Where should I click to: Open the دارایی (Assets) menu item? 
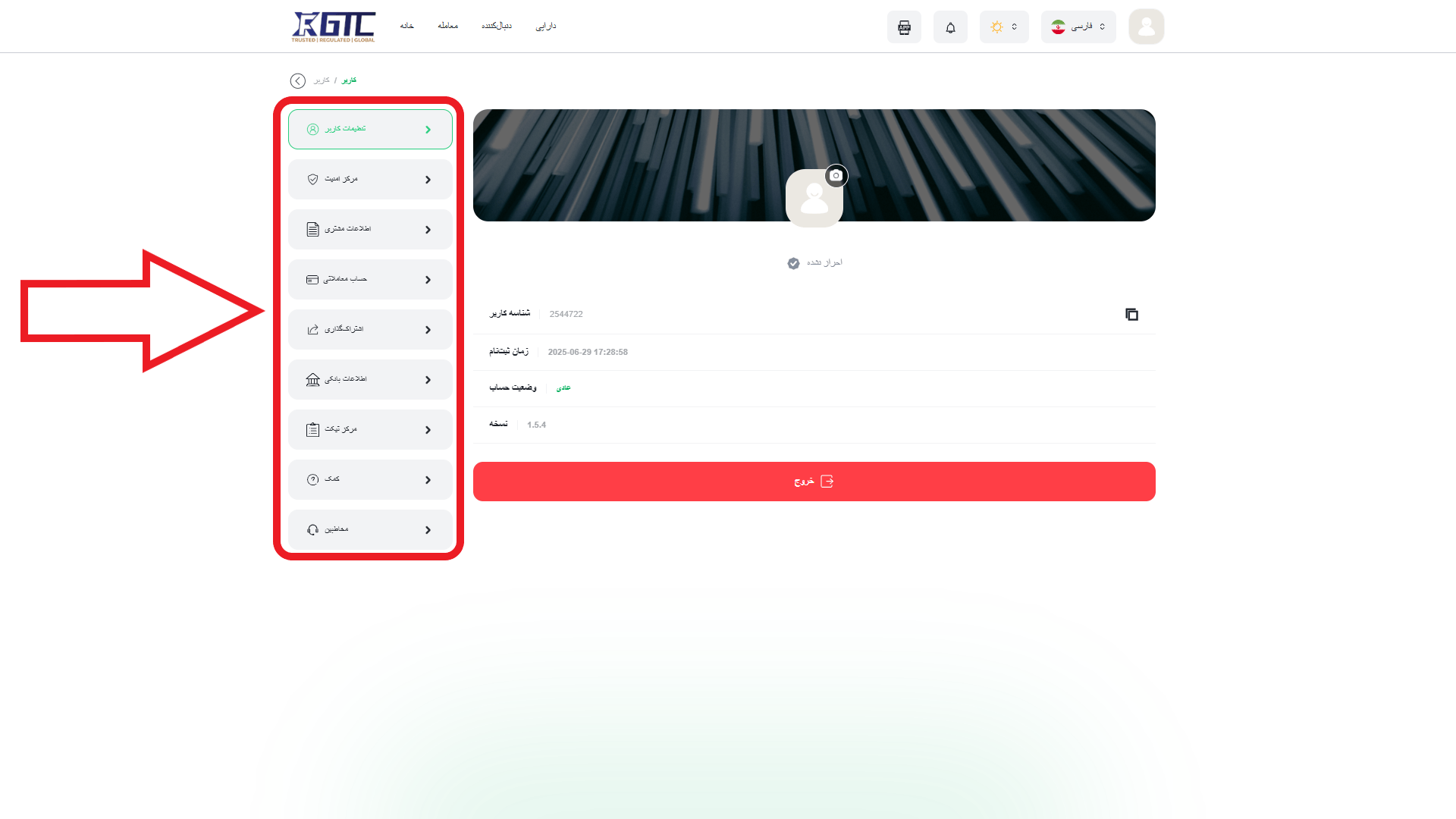546,26
